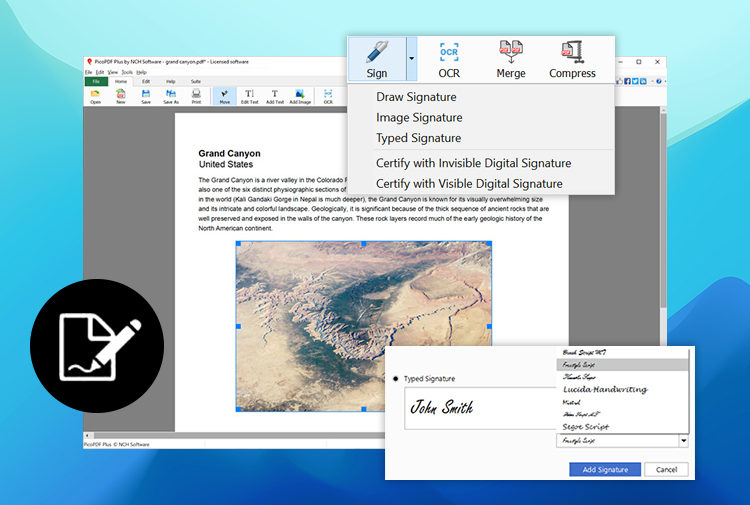Select the Edit Text tool
Screen dimensions: 750x505
[249, 96]
